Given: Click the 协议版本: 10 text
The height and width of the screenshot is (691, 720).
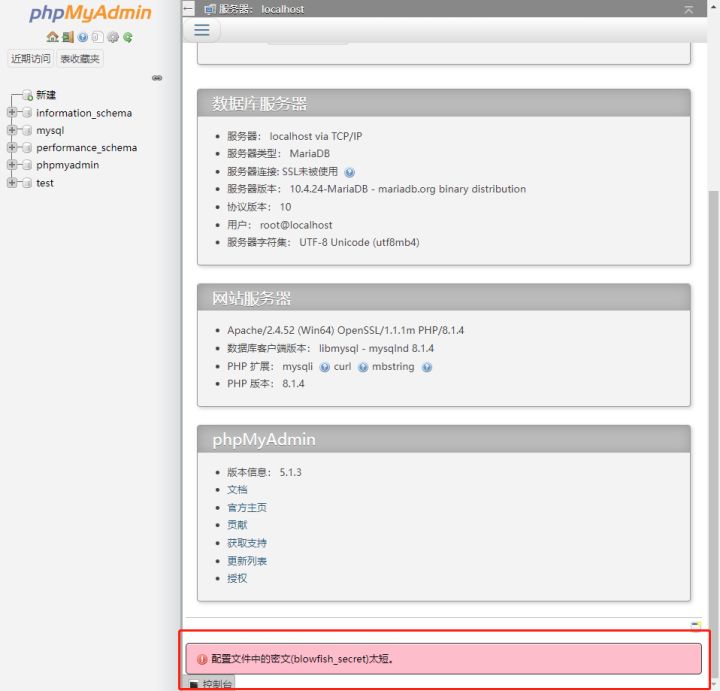Looking at the screenshot, I should (x=259, y=207).
